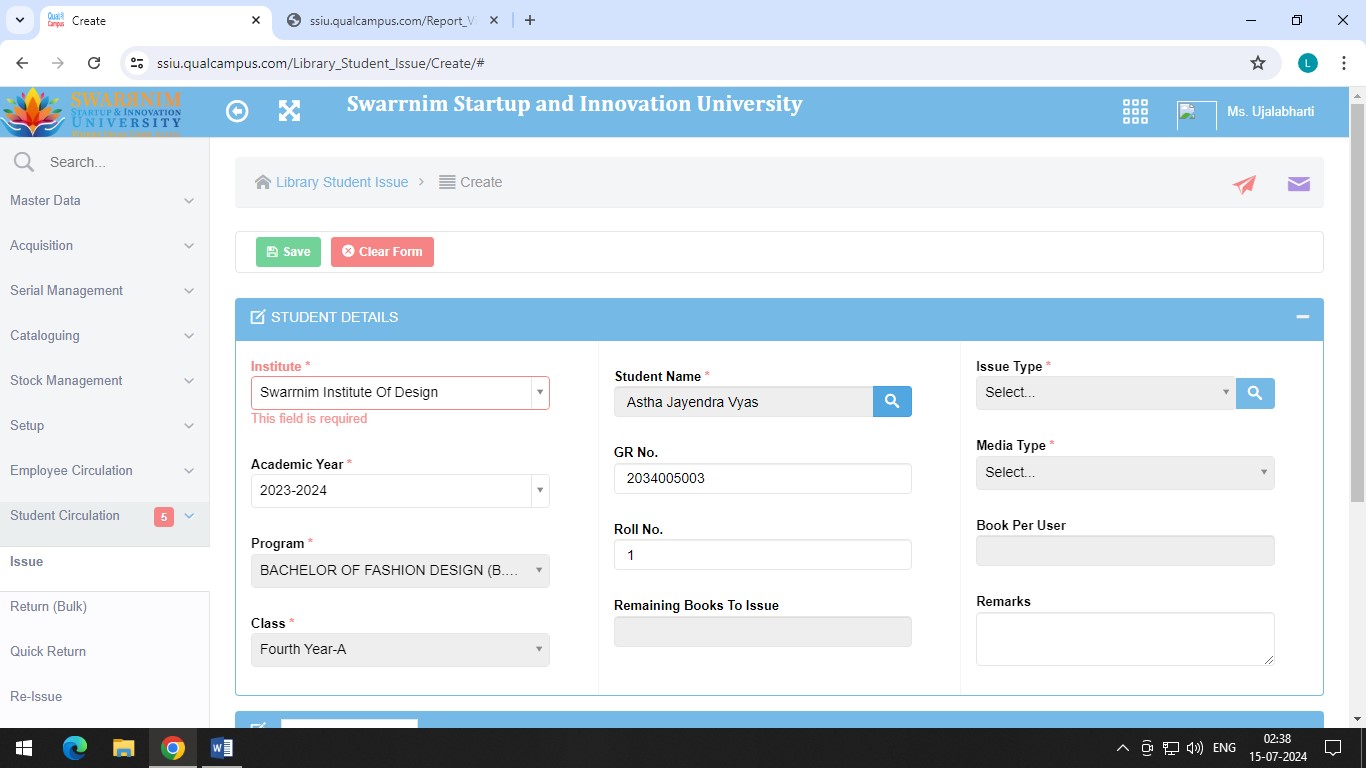Select Return (Bulk) in sidebar
This screenshot has height=768, width=1366.
click(104, 607)
